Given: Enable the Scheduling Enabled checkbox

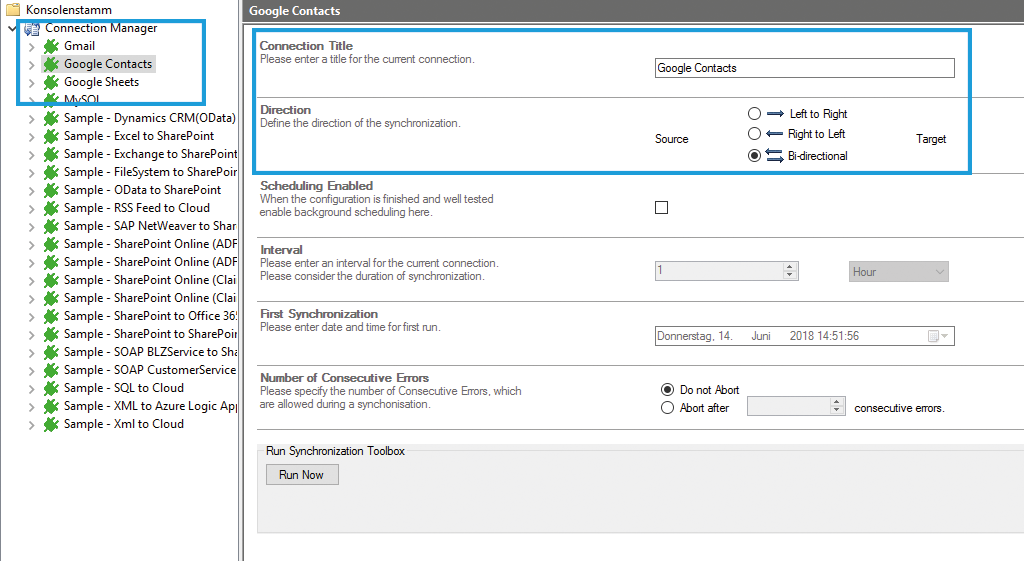Looking at the screenshot, I should 661,208.
